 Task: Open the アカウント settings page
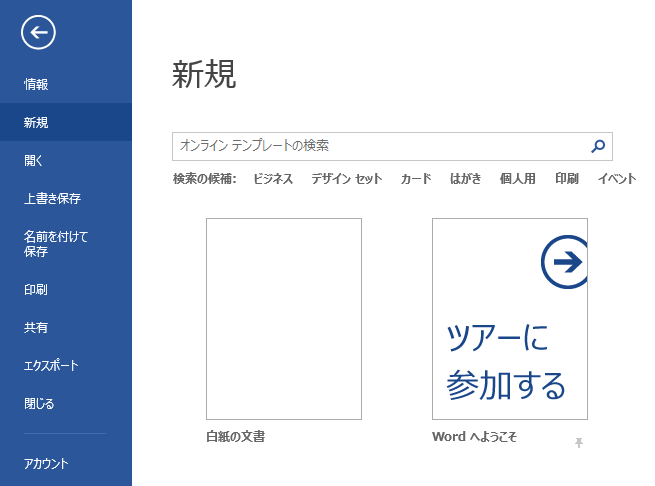[x=47, y=463]
